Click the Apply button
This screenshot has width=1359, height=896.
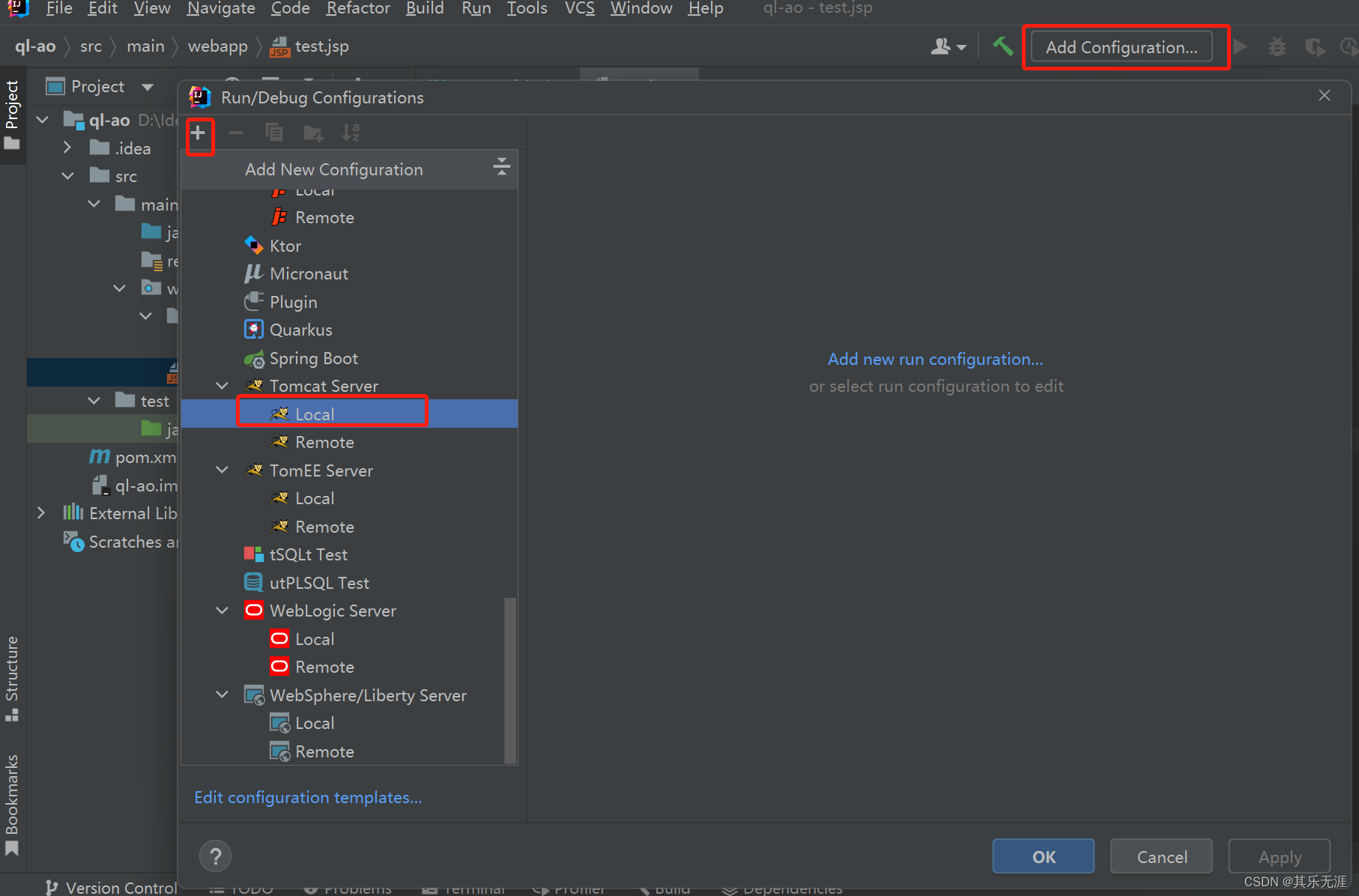click(x=1280, y=856)
